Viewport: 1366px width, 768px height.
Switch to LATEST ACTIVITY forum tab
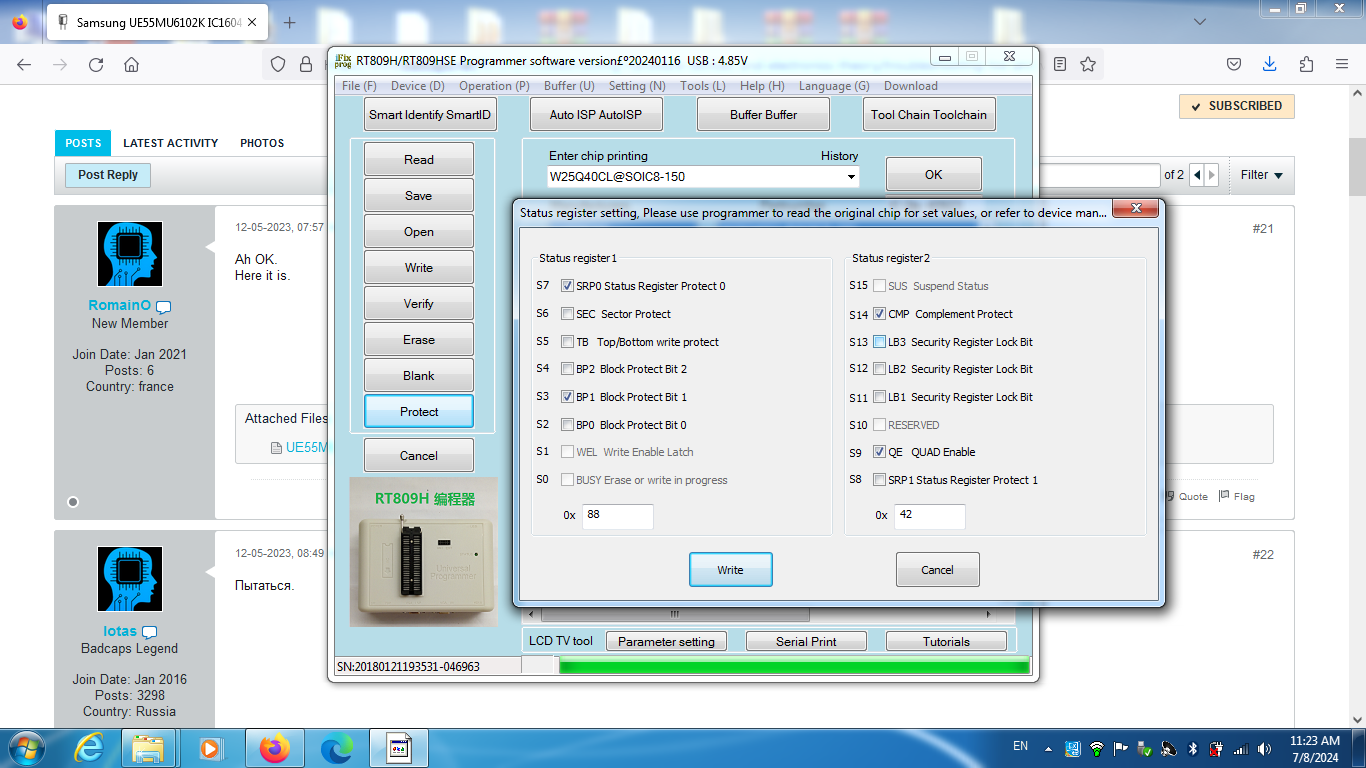pos(170,143)
